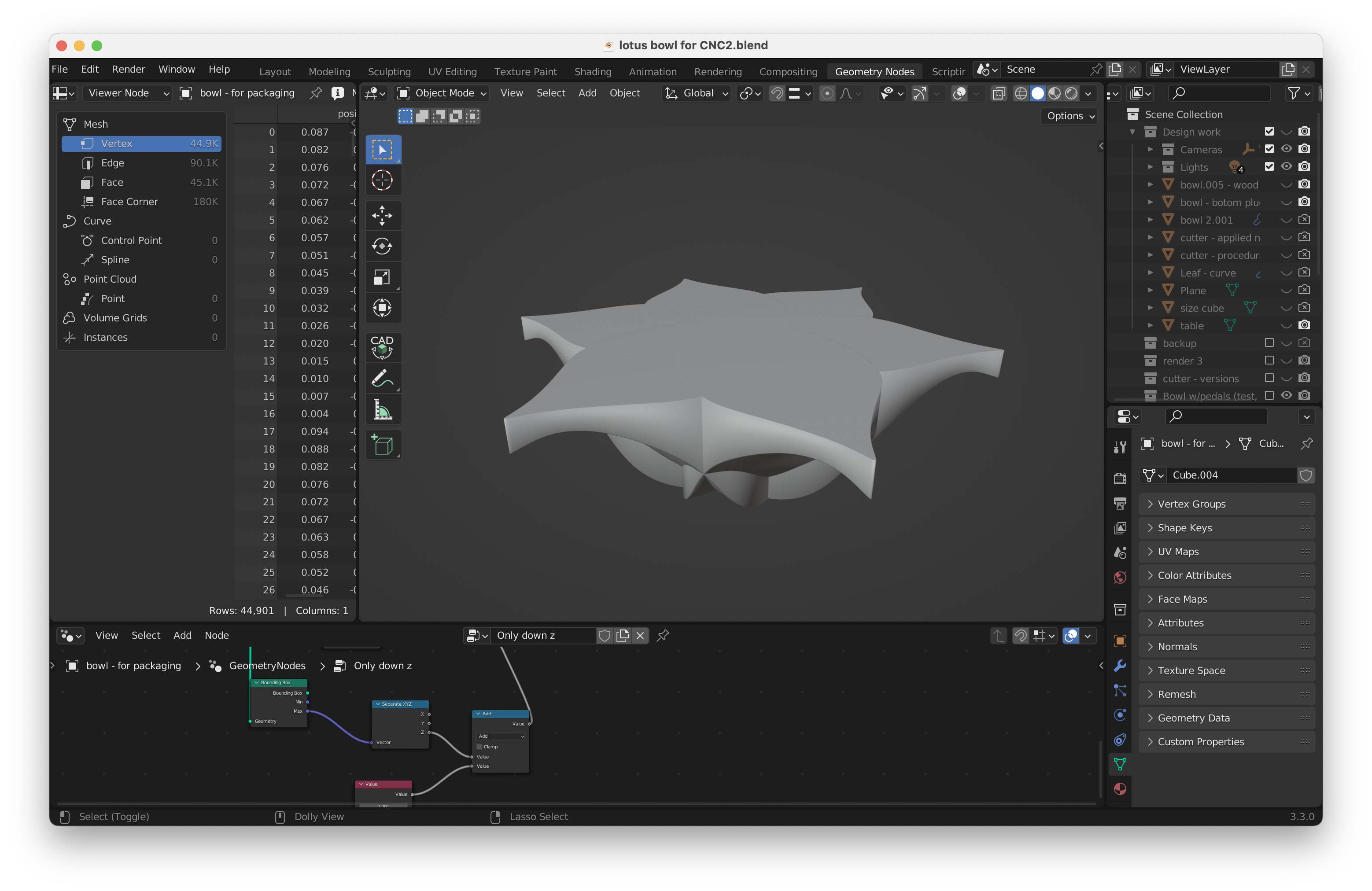Screen dimensions: 1372x891
Task: Pin the Only down z node tree
Action: click(662, 635)
